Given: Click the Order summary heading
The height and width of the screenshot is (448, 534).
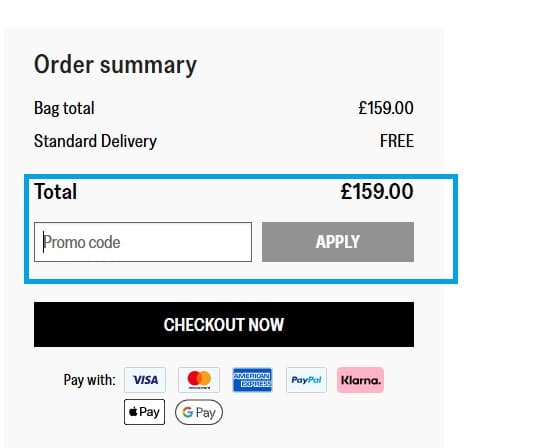Looking at the screenshot, I should coord(115,65).
